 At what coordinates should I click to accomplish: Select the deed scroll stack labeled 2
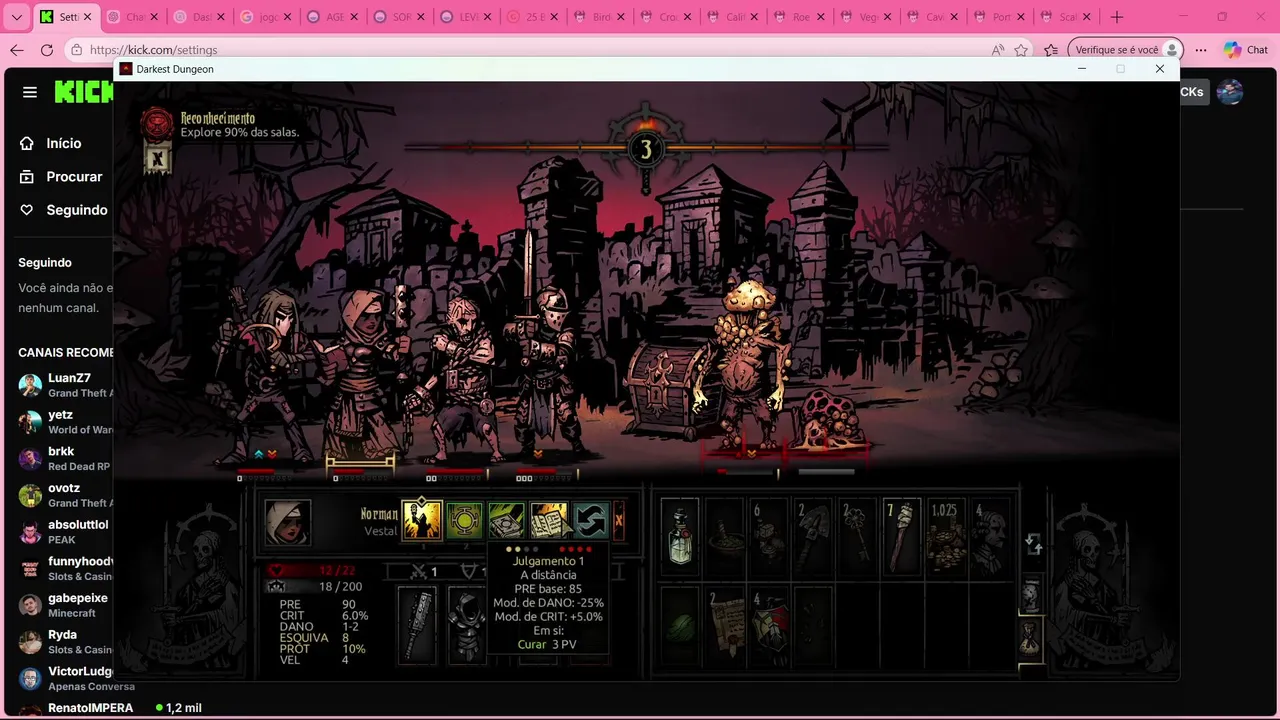coord(724,626)
